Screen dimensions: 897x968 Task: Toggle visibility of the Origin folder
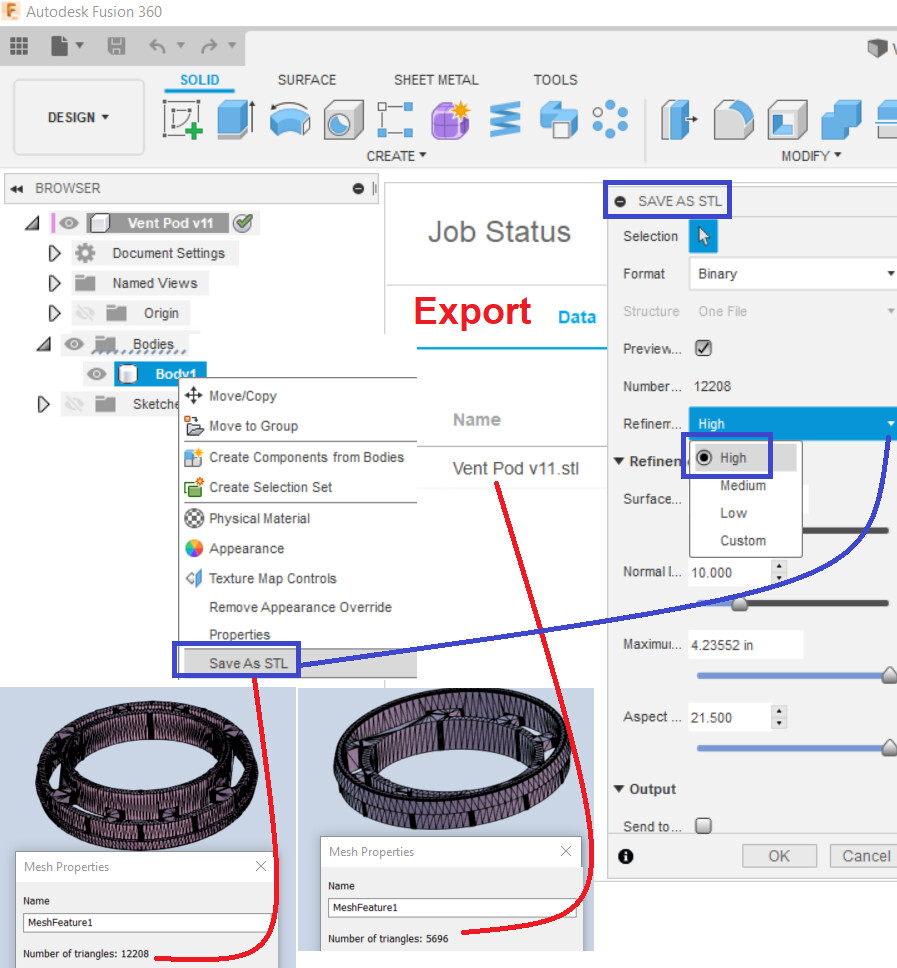tap(85, 314)
